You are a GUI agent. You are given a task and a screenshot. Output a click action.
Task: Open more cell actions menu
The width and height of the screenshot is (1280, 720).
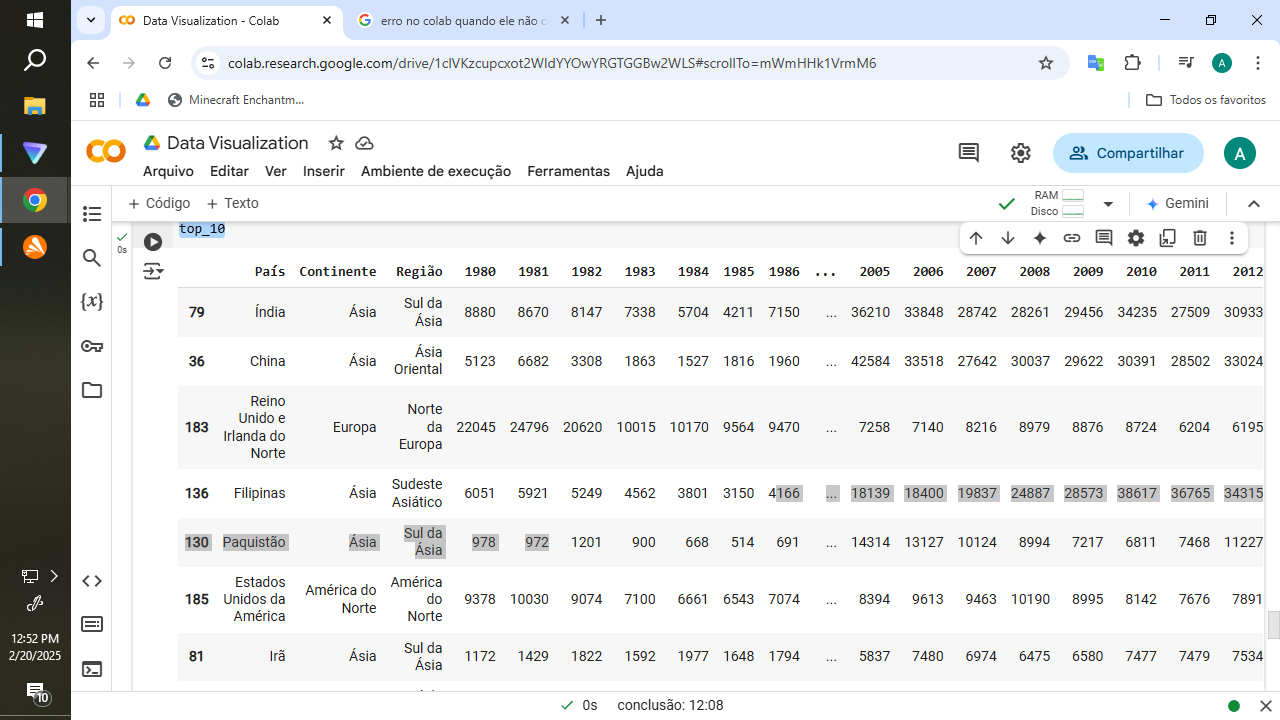[x=1232, y=238]
